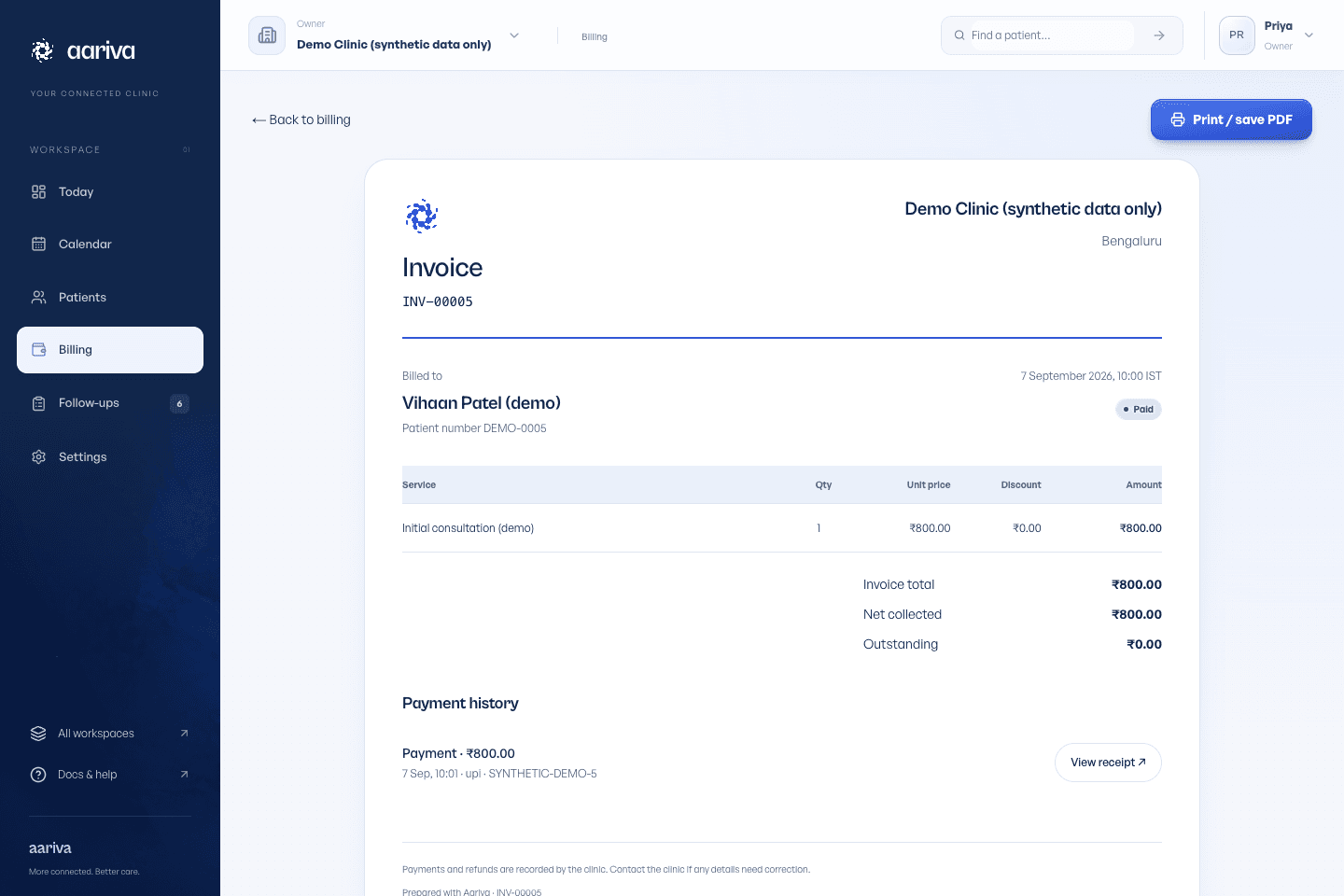The image size is (1344, 896).
Task: Click invoice number INV-00005
Action: point(438,301)
